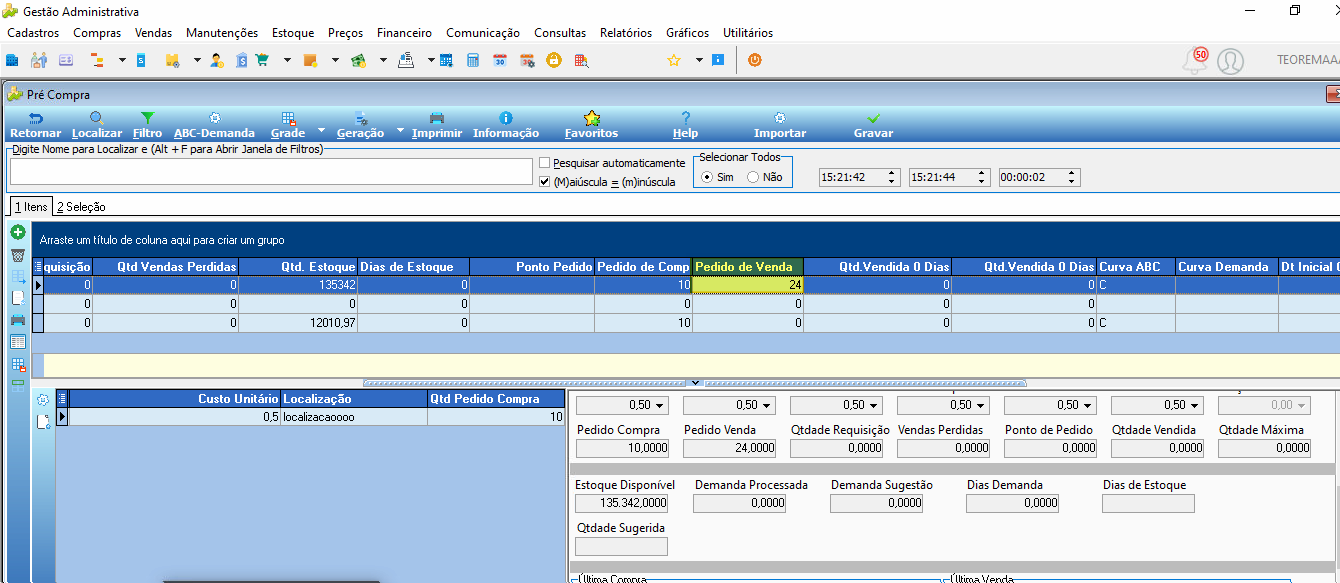The width and height of the screenshot is (1340, 583).
Task: Open the Estoque menu
Action: click(293, 33)
